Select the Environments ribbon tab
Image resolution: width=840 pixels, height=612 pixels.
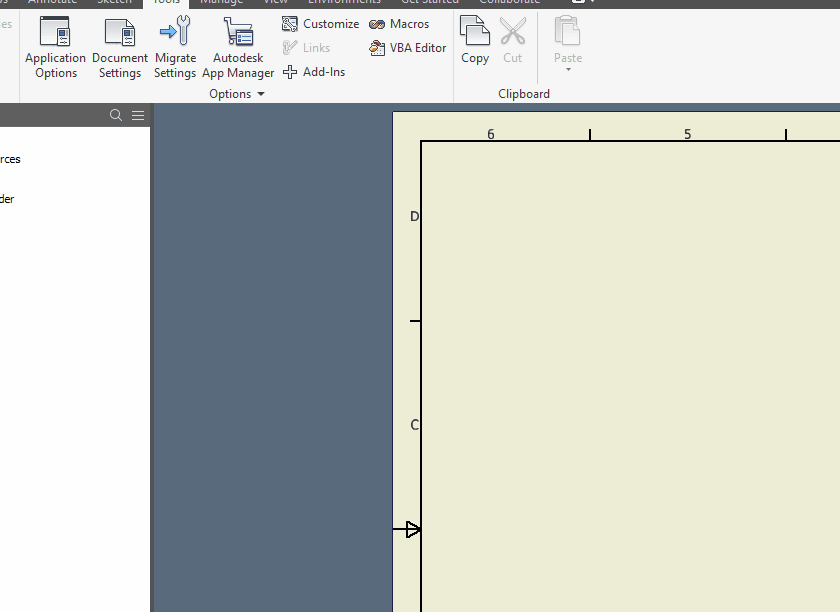(344, 2)
